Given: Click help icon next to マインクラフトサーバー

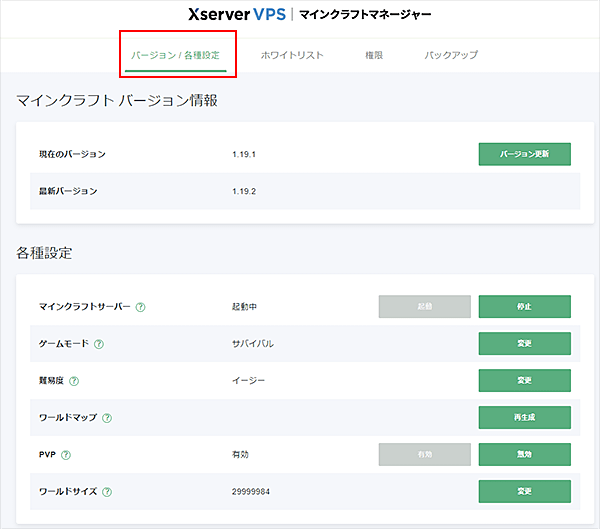Looking at the screenshot, I should [x=140, y=307].
